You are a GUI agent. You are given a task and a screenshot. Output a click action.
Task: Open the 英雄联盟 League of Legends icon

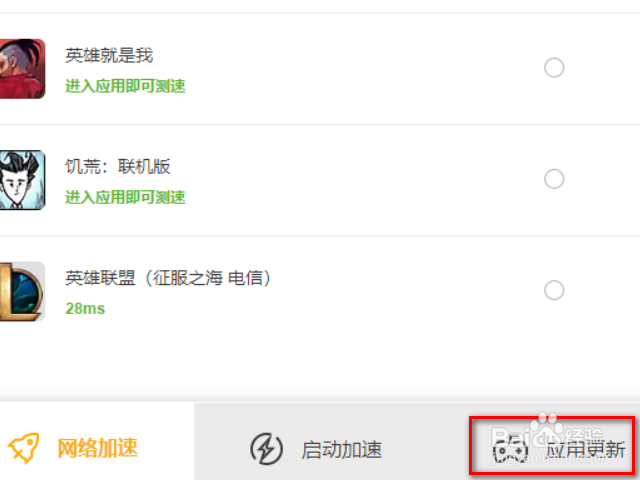point(22,291)
